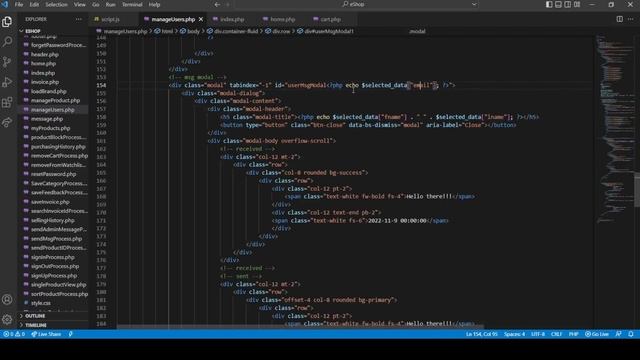The height and width of the screenshot is (360, 640).
Task: Click the Ln 154 cursor position indicator
Action: [x=482, y=334]
